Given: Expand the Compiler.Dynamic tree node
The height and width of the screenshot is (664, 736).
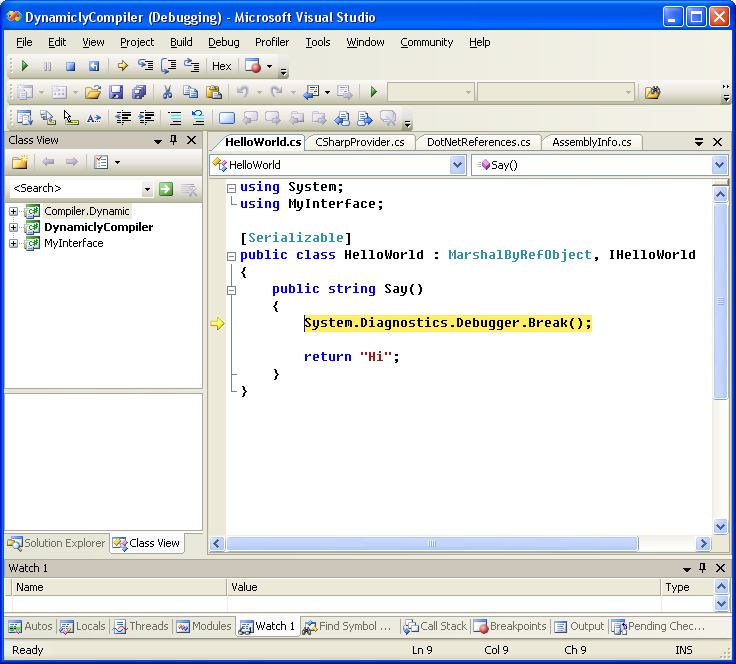Looking at the screenshot, I should [x=13, y=211].
